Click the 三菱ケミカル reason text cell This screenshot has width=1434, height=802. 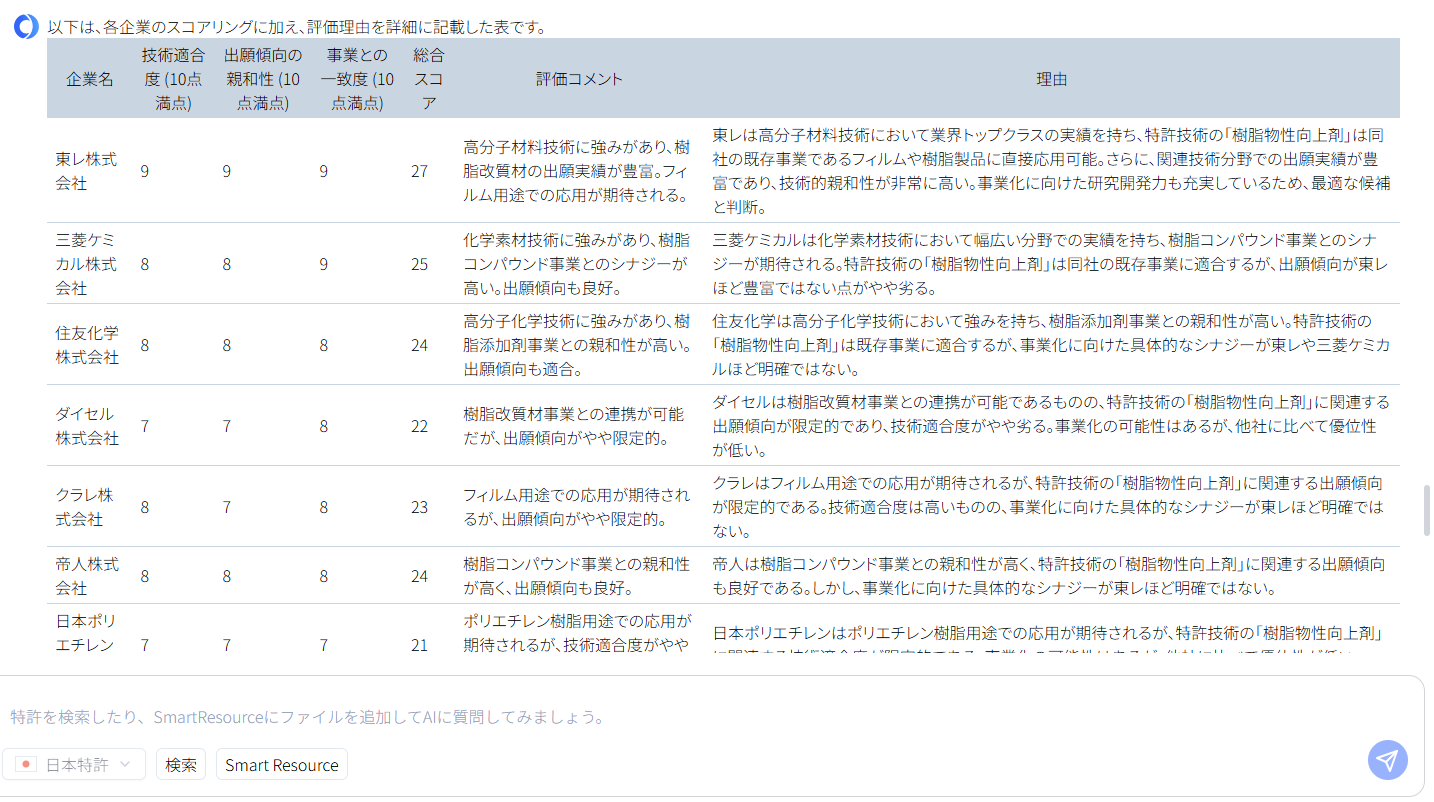tap(1052, 264)
